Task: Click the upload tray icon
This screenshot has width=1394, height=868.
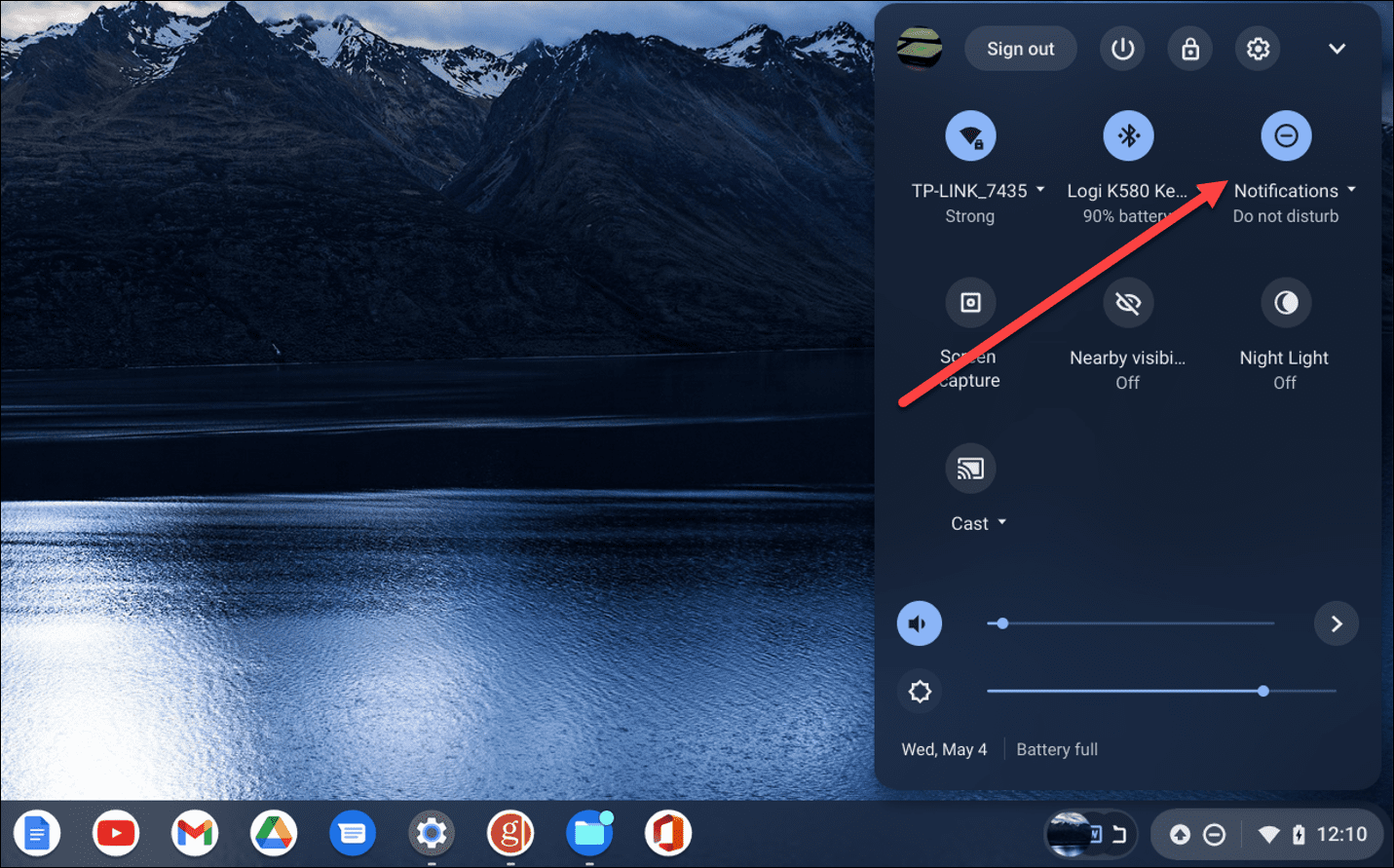Action: pos(1180,835)
